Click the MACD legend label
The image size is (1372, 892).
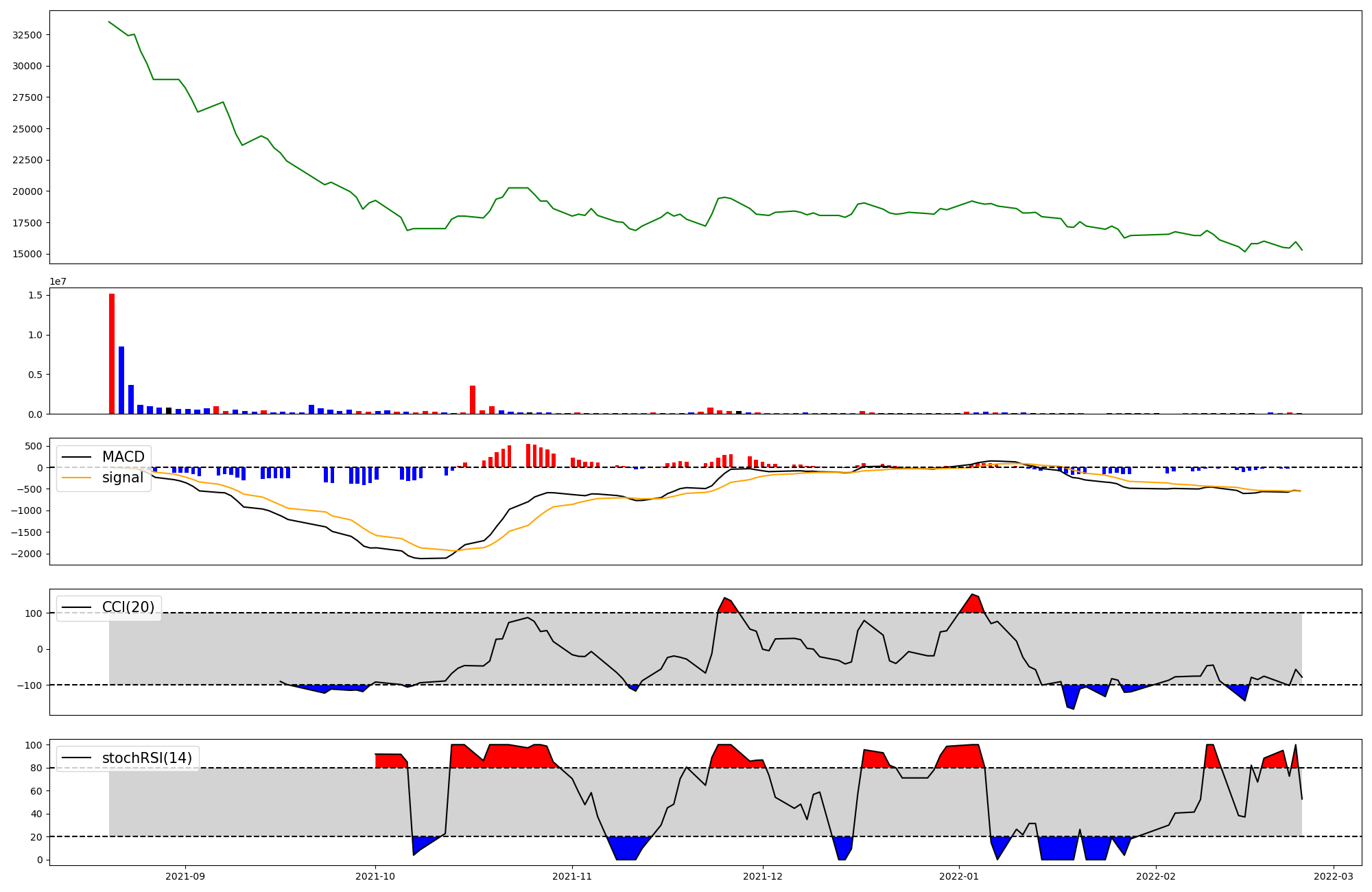tap(123, 457)
